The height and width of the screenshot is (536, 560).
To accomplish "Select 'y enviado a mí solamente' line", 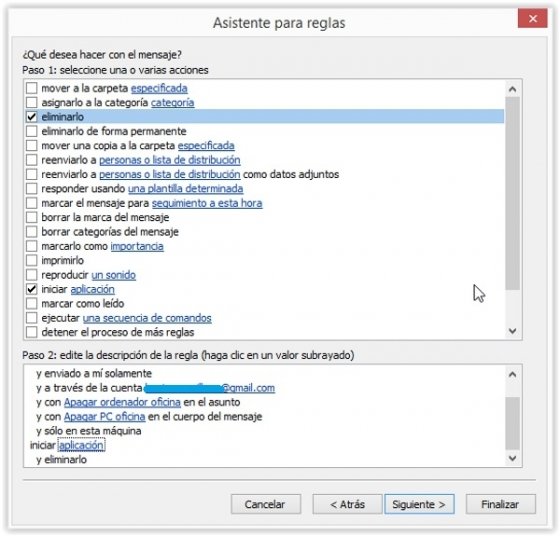I will (94, 374).
